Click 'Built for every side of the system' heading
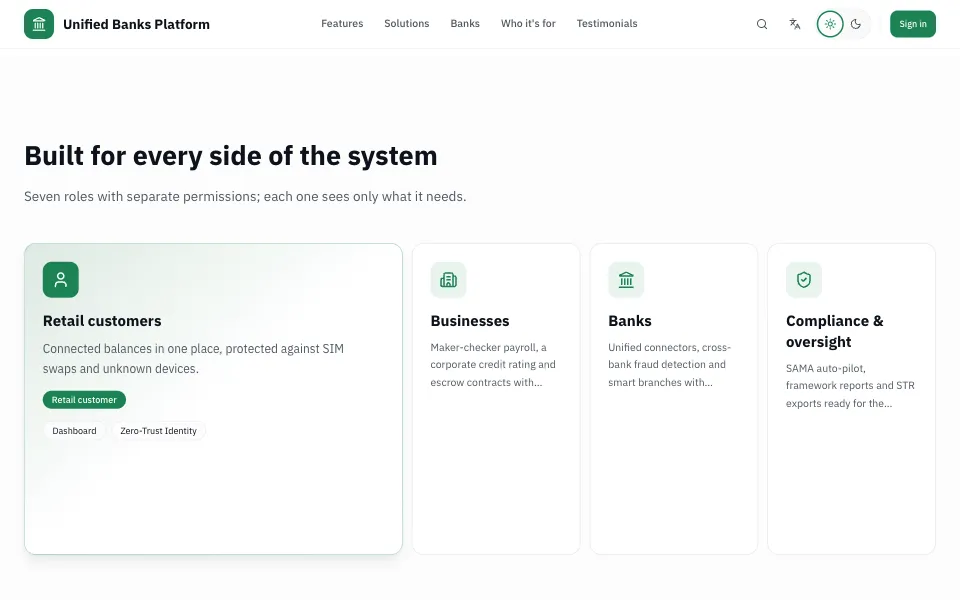 coord(231,156)
